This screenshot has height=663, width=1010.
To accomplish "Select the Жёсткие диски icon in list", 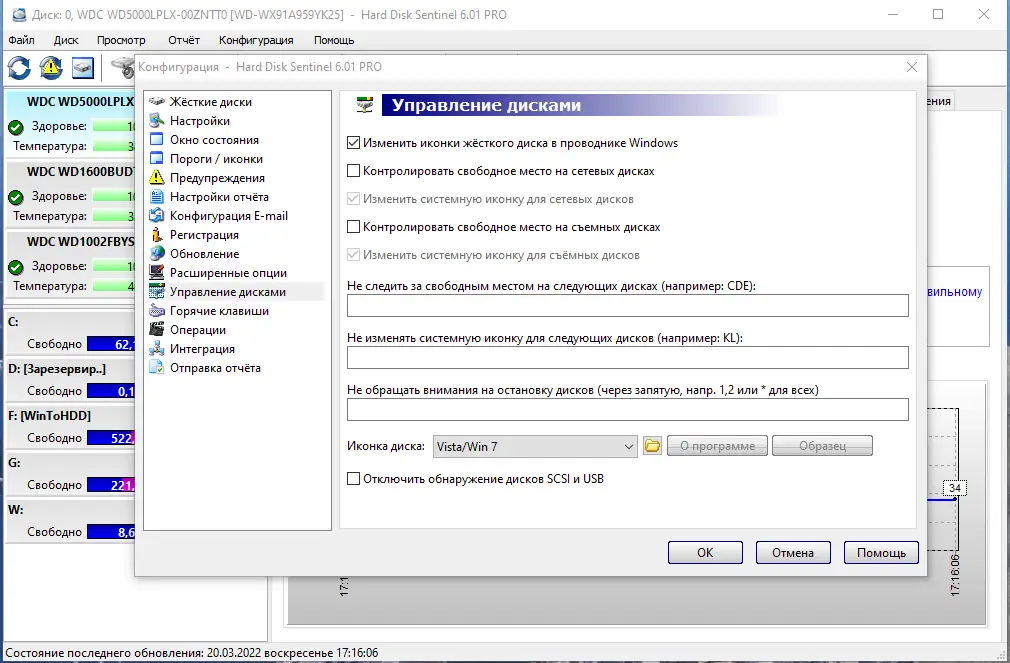I will coord(157,102).
